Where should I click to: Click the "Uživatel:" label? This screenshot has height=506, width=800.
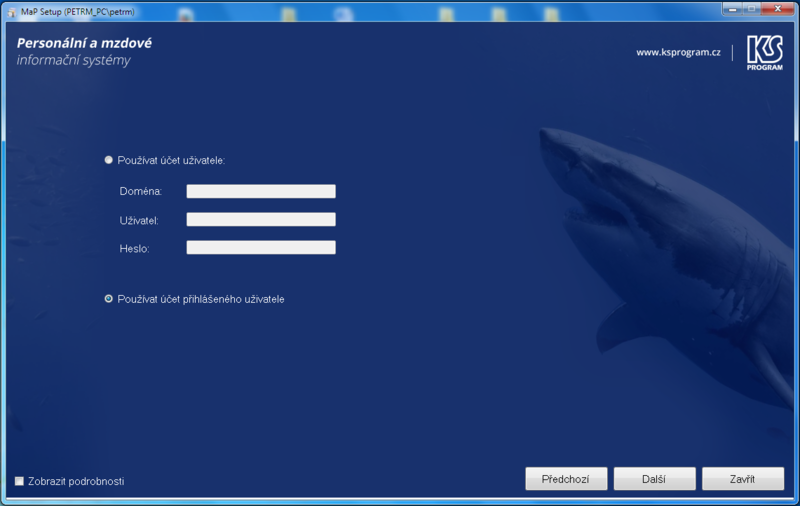point(139,220)
